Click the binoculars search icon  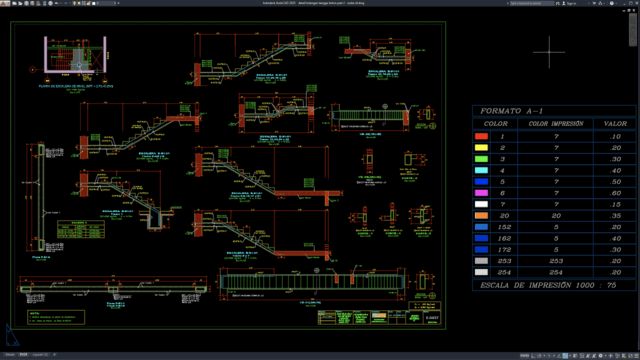tap(558, 3)
